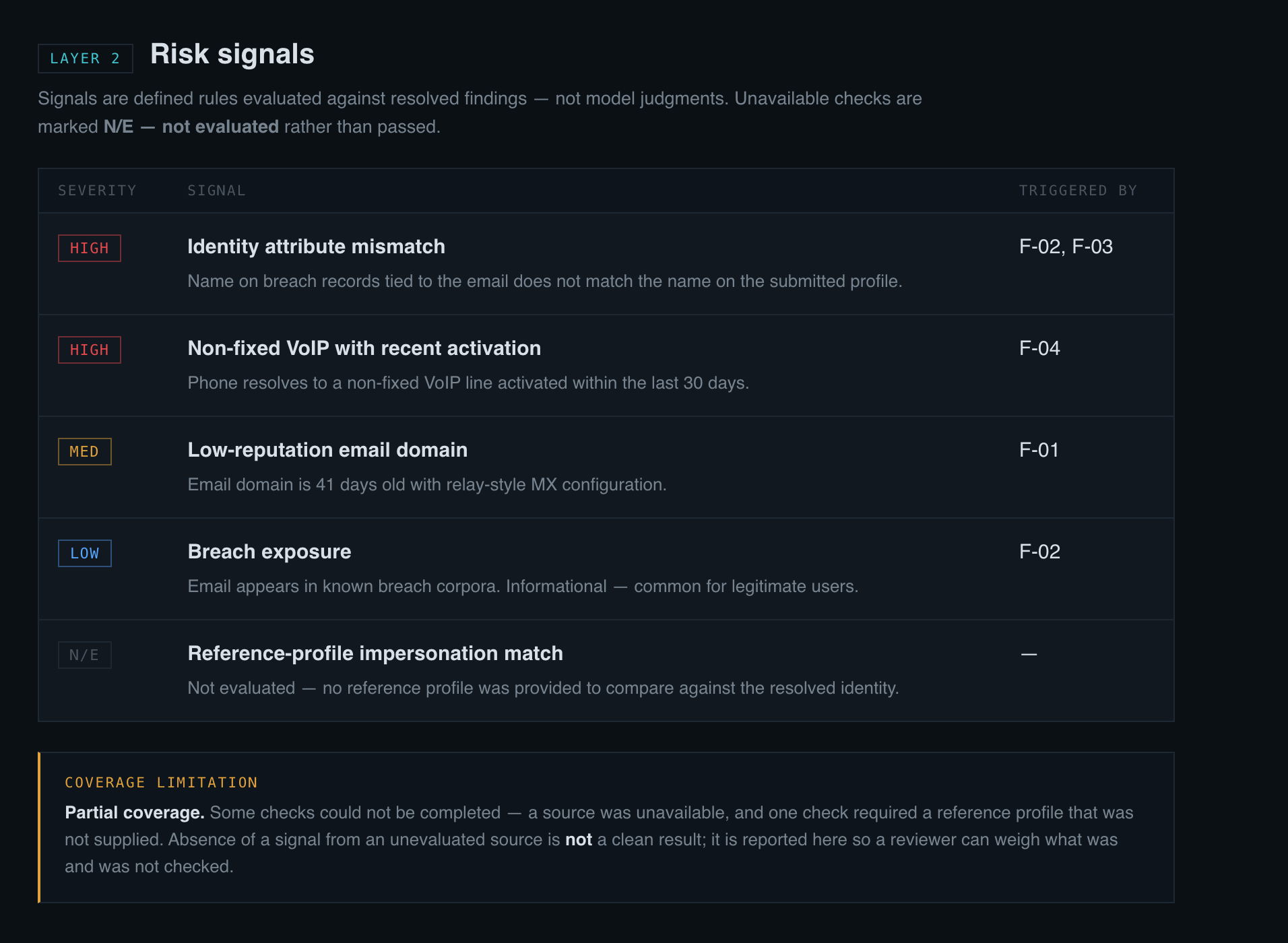Click the F-01 finding reference

pos(1039,450)
